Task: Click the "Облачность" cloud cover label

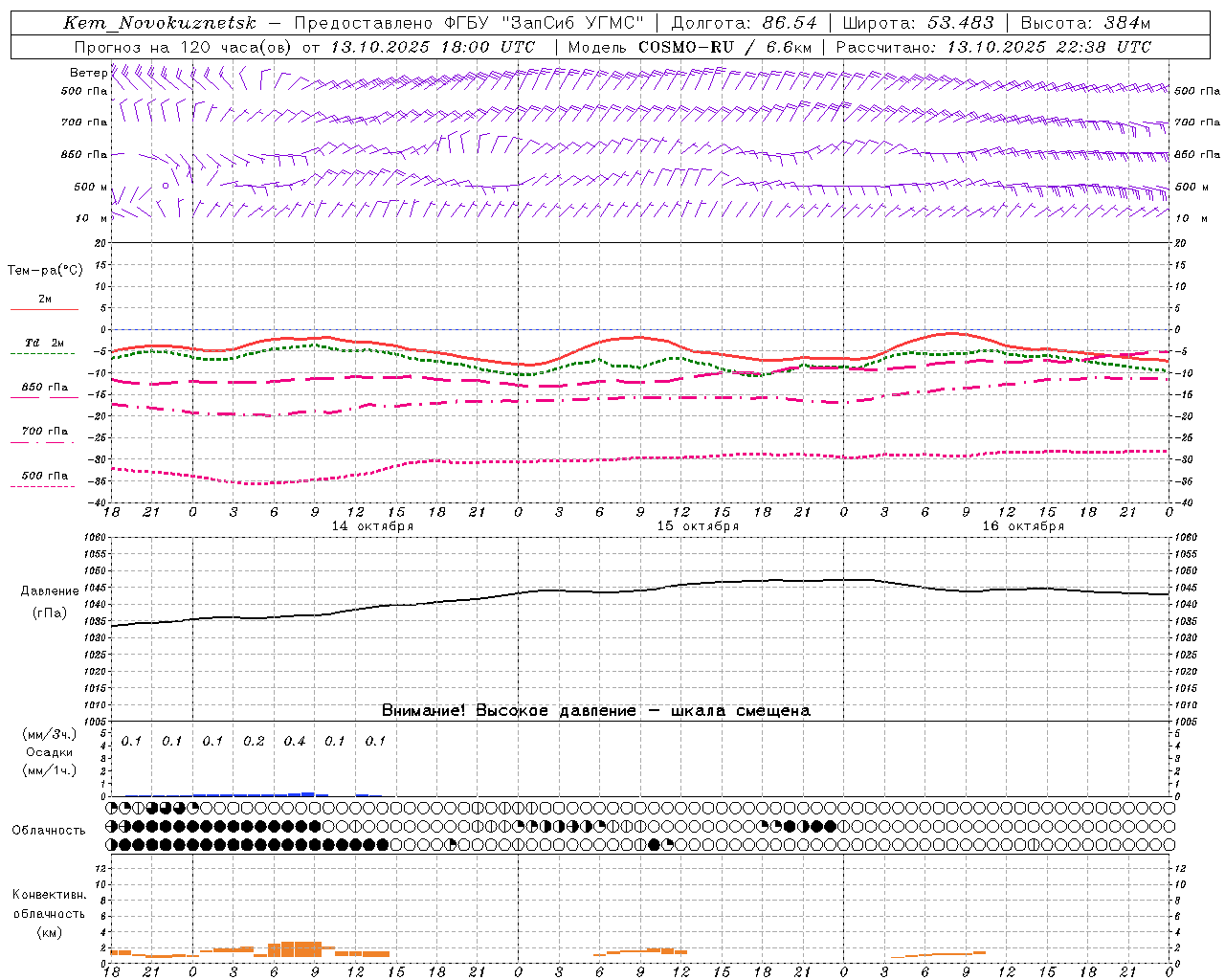Action: (x=49, y=830)
